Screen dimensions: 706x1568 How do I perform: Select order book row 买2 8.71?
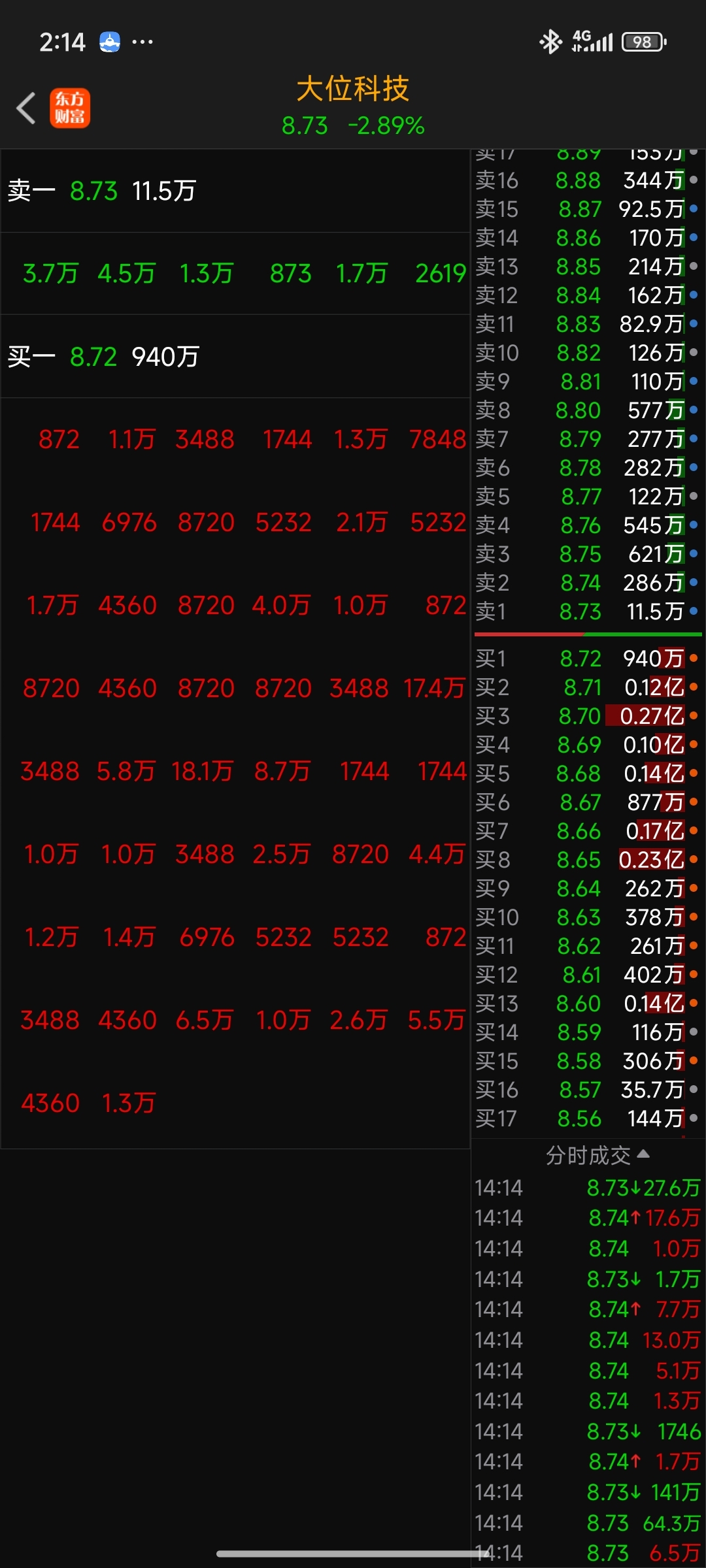coord(587,687)
